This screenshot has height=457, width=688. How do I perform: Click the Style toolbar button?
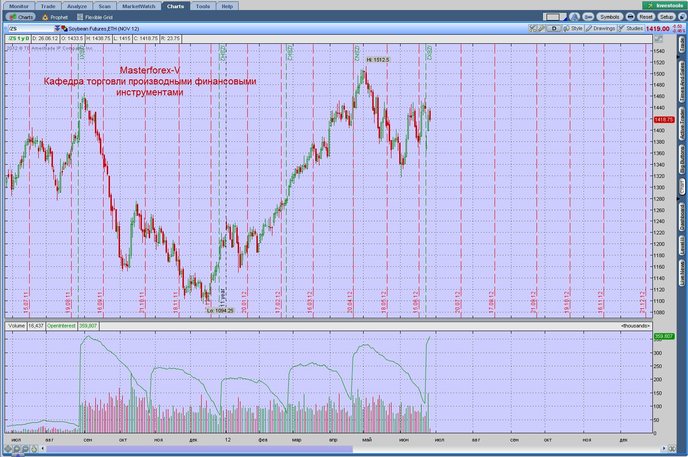(573, 28)
